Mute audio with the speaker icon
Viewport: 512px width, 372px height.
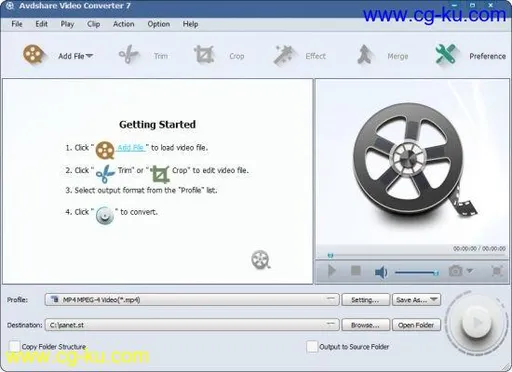[x=381, y=272]
